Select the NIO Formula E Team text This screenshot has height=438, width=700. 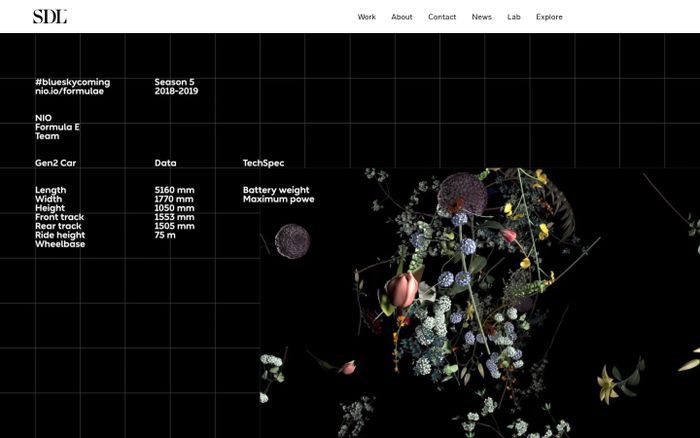pos(57,127)
